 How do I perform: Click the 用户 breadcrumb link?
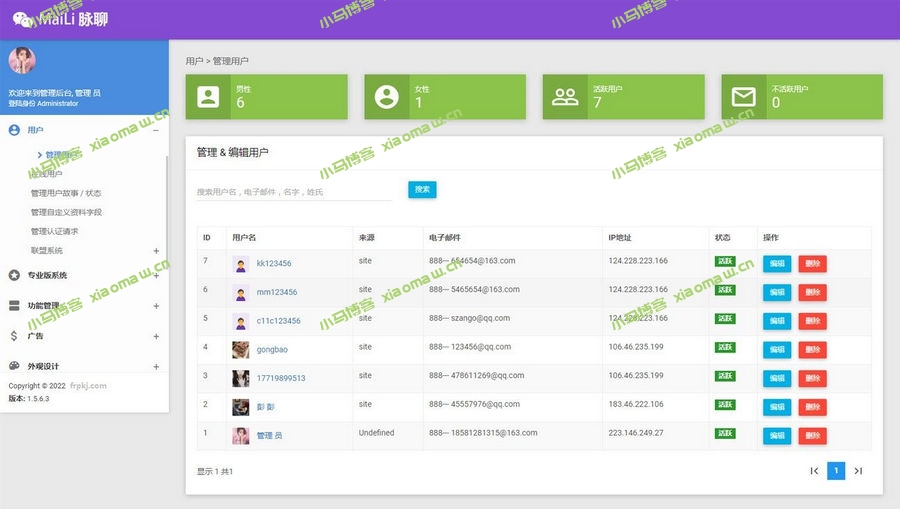tap(195, 61)
